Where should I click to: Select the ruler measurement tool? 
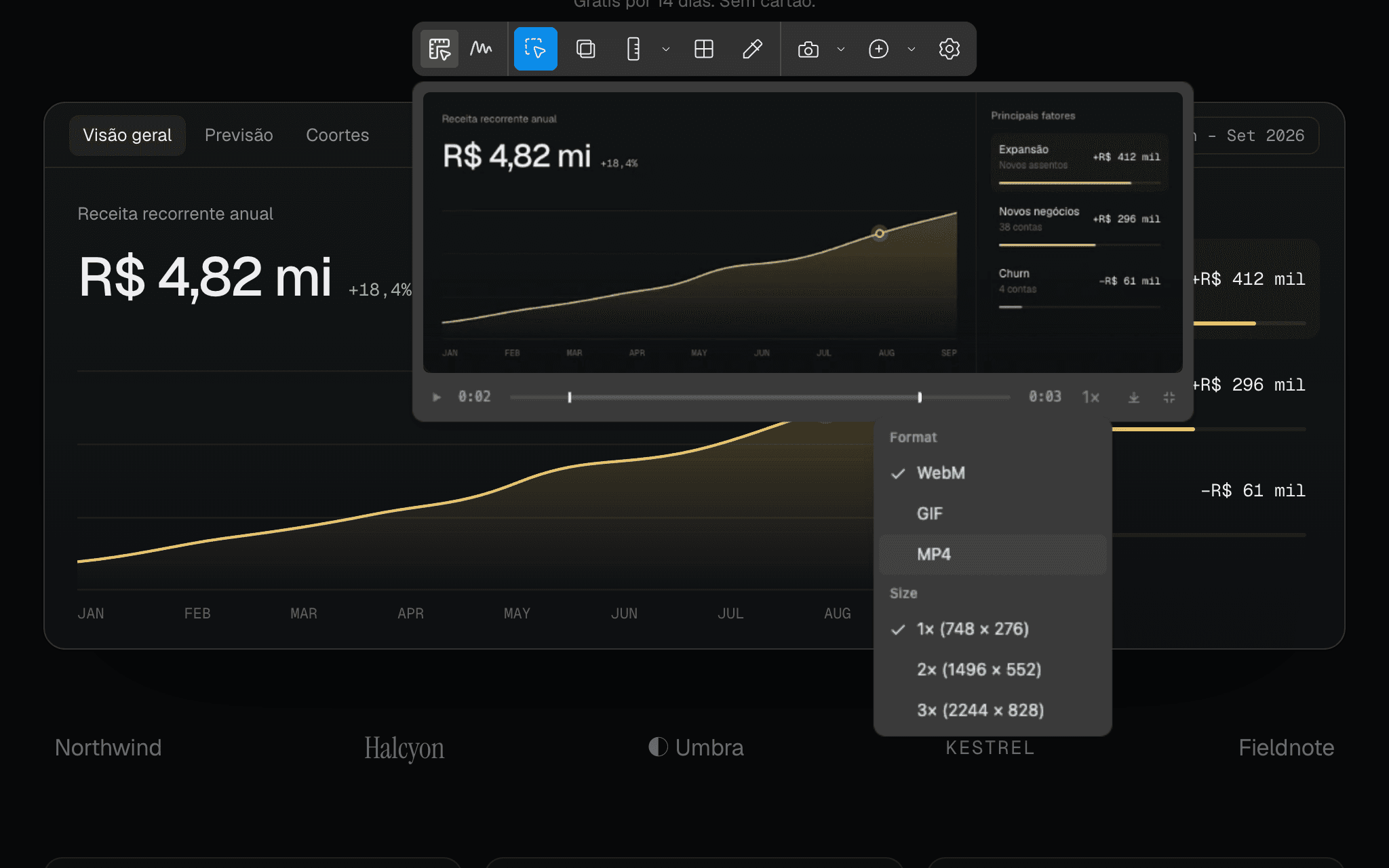coord(633,49)
